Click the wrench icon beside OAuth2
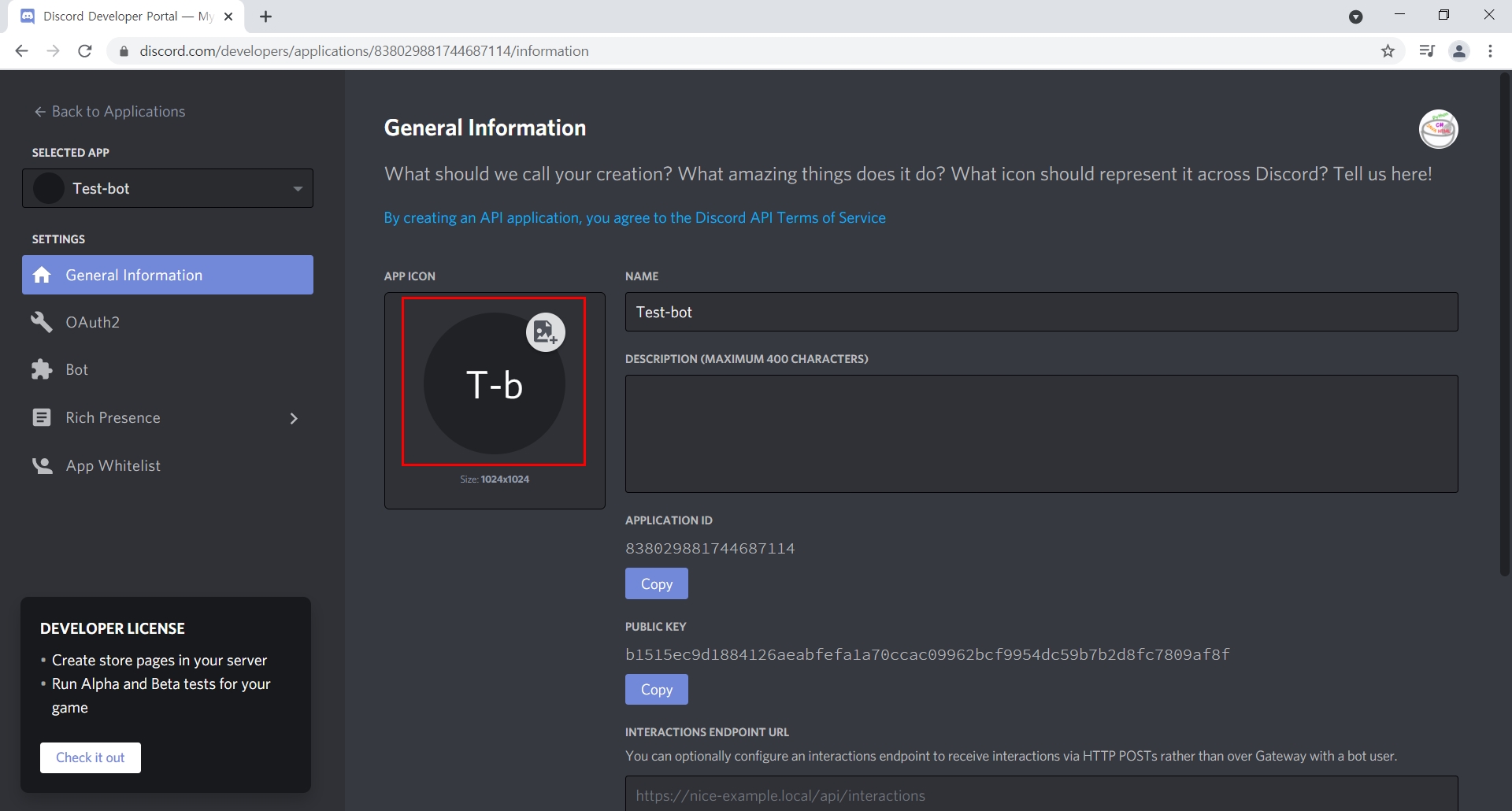This screenshot has height=811, width=1512. tap(42, 322)
